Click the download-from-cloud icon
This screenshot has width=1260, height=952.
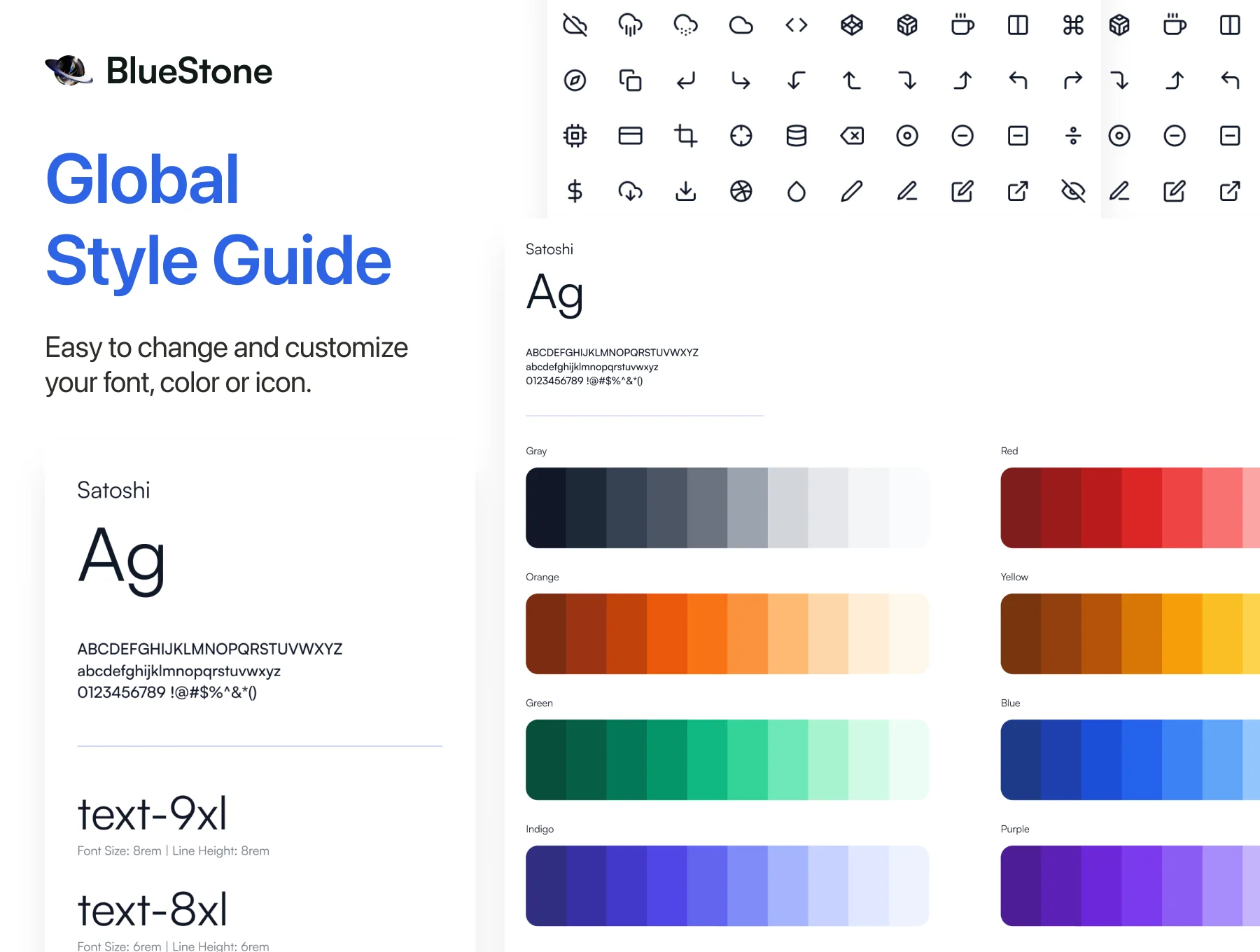630,191
